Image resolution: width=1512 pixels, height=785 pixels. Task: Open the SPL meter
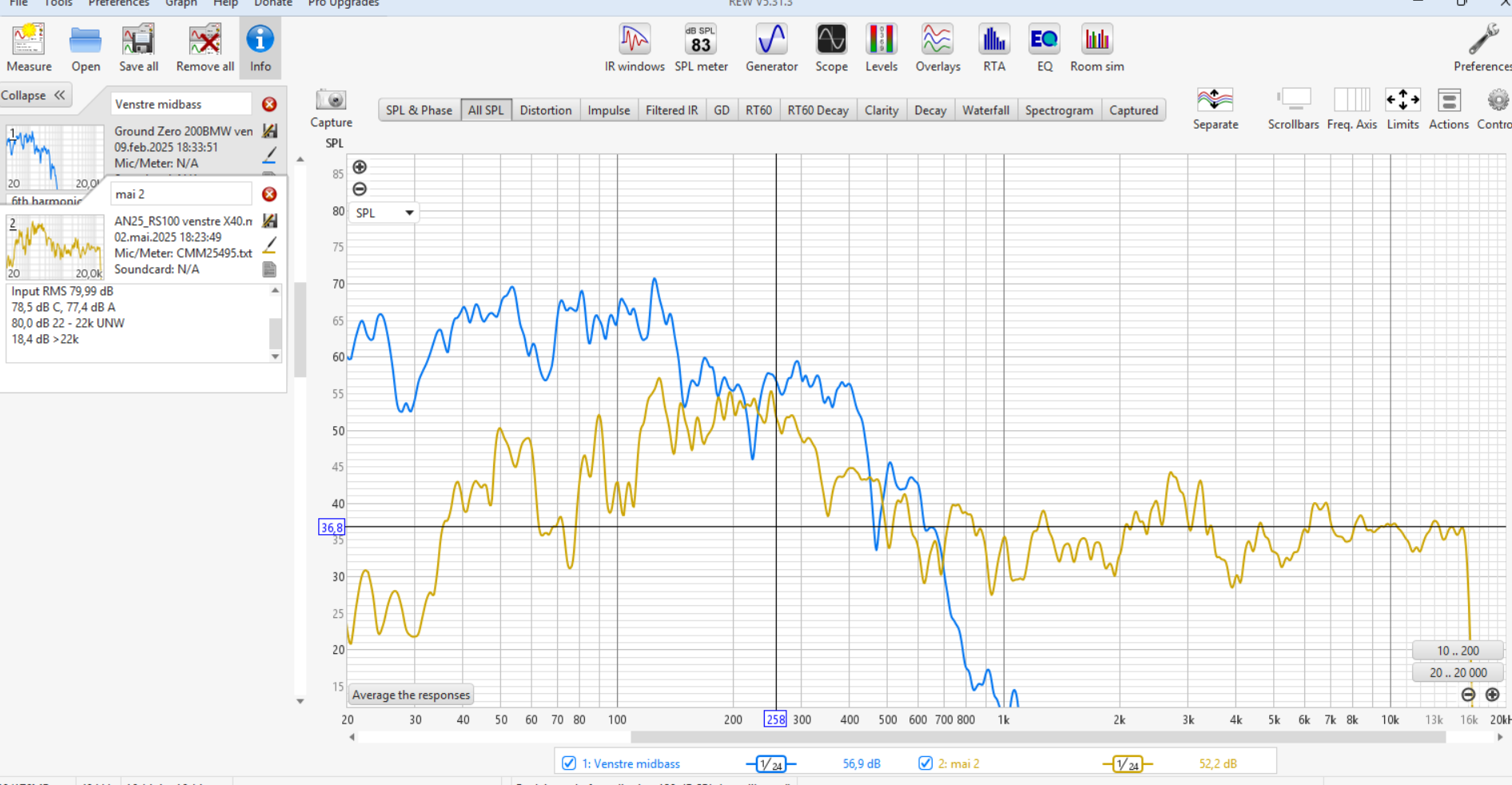pyautogui.click(x=701, y=48)
